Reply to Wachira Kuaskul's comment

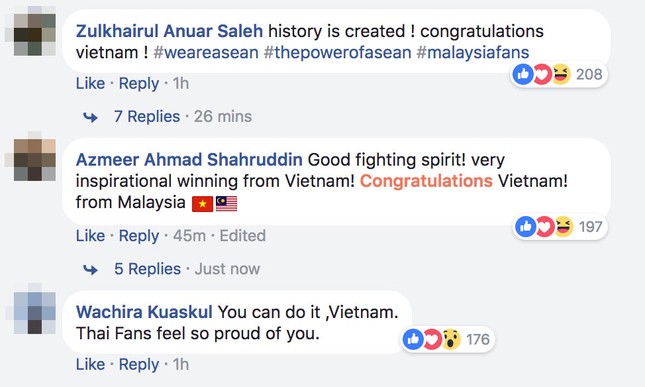tap(139, 364)
